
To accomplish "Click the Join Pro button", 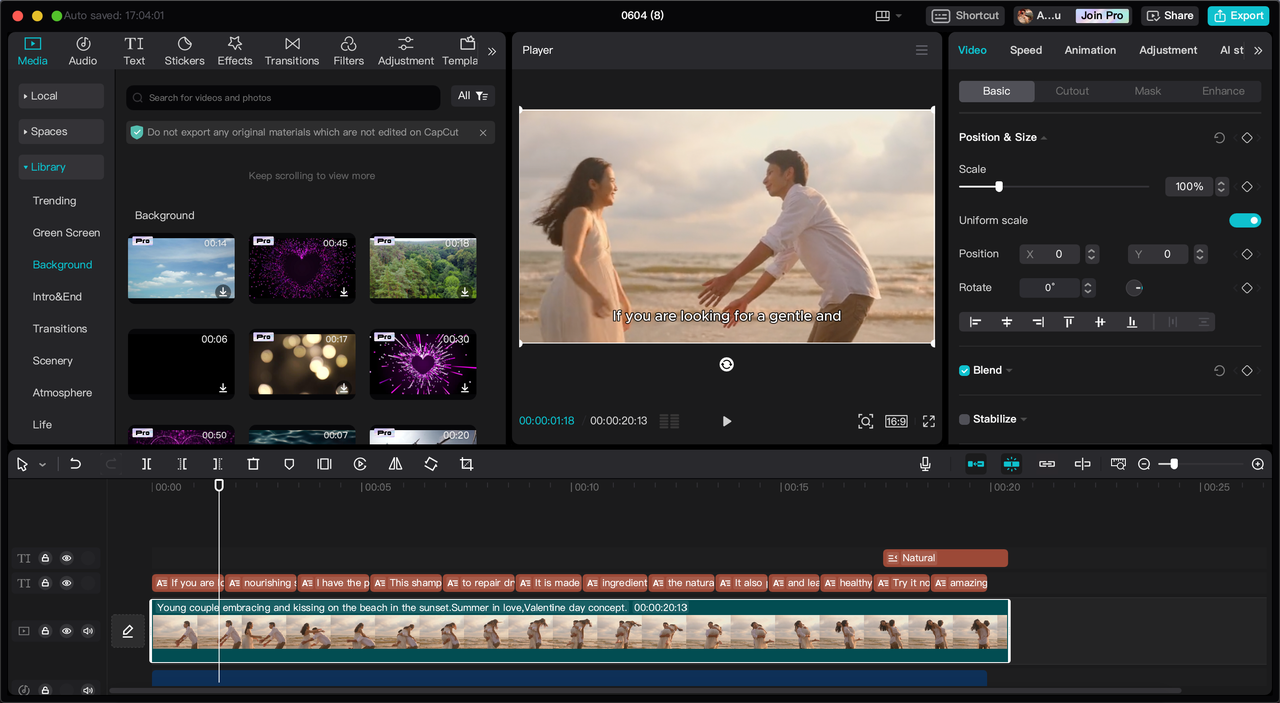I will (1101, 16).
